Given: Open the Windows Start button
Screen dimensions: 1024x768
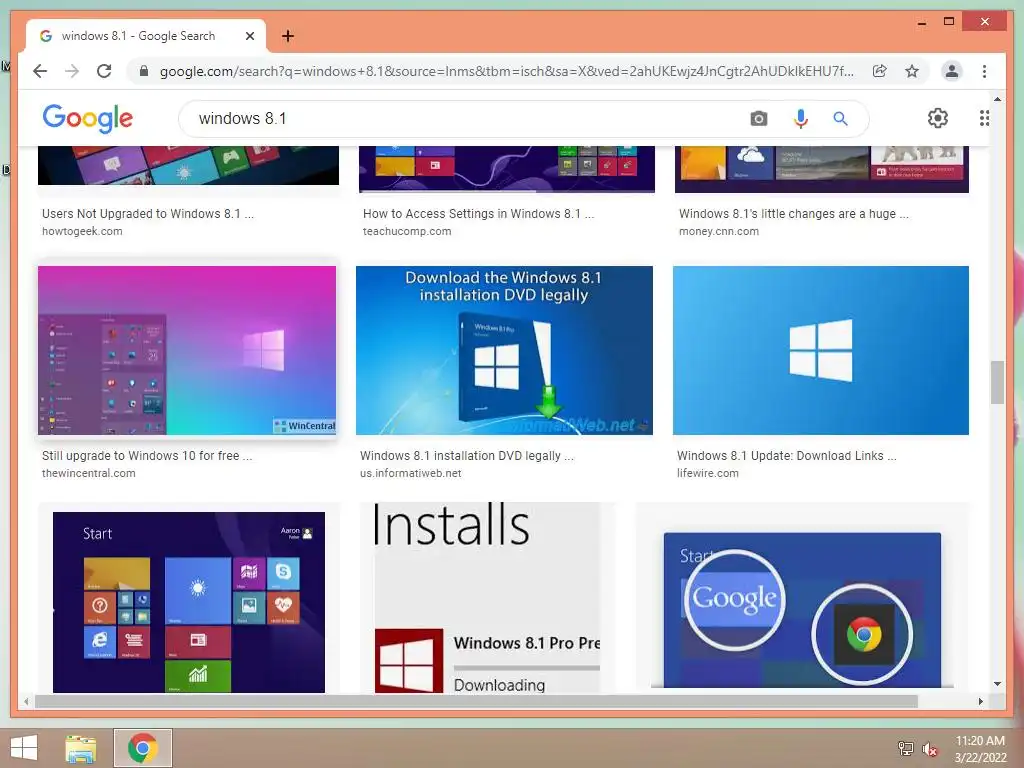Looking at the screenshot, I should click(x=24, y=748).
